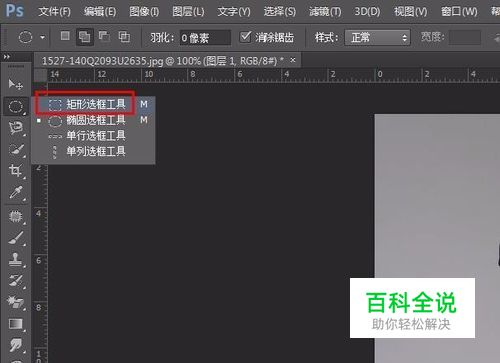
Task: Select the Brush tool
Action: coord(15,238)
